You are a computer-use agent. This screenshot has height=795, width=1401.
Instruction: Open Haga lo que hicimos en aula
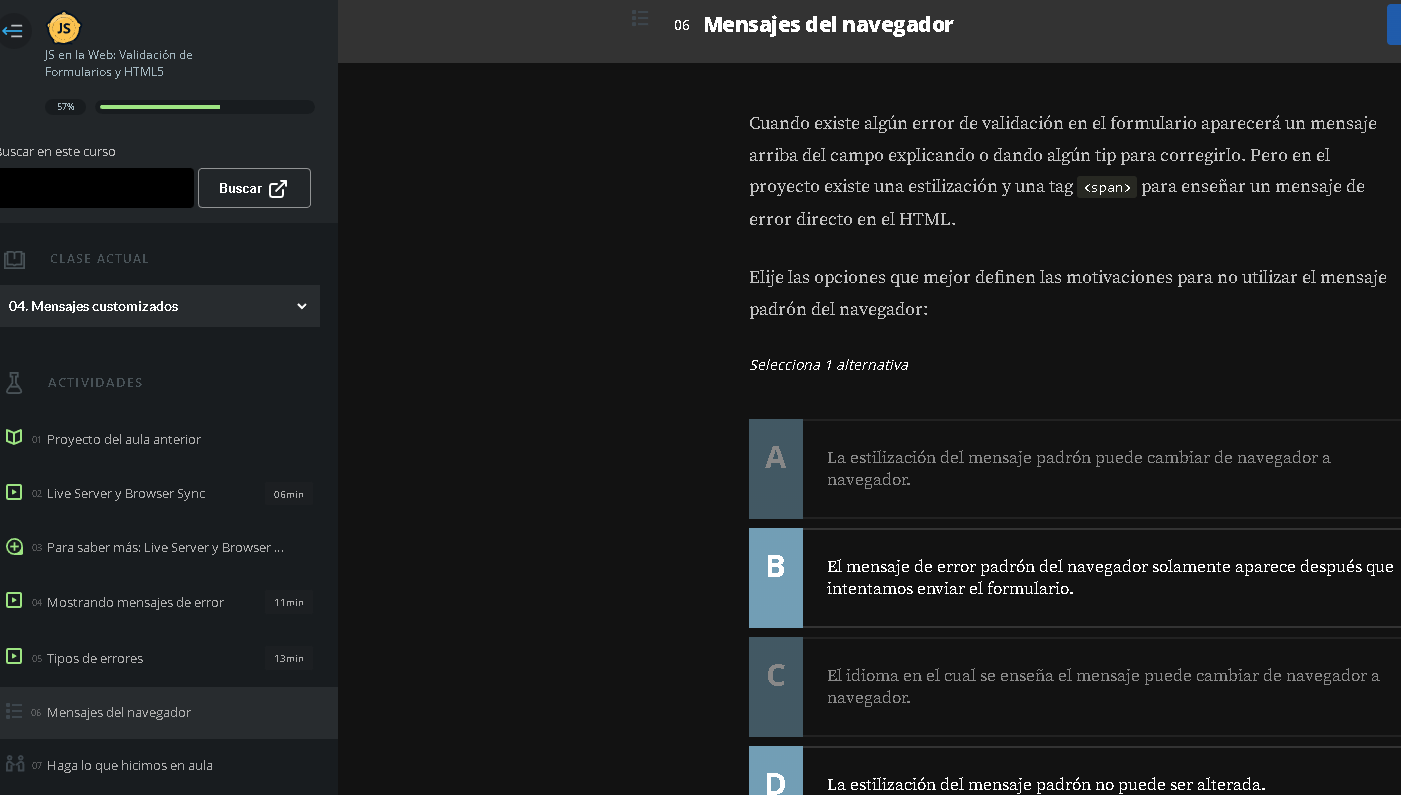[x=130, y=765]
